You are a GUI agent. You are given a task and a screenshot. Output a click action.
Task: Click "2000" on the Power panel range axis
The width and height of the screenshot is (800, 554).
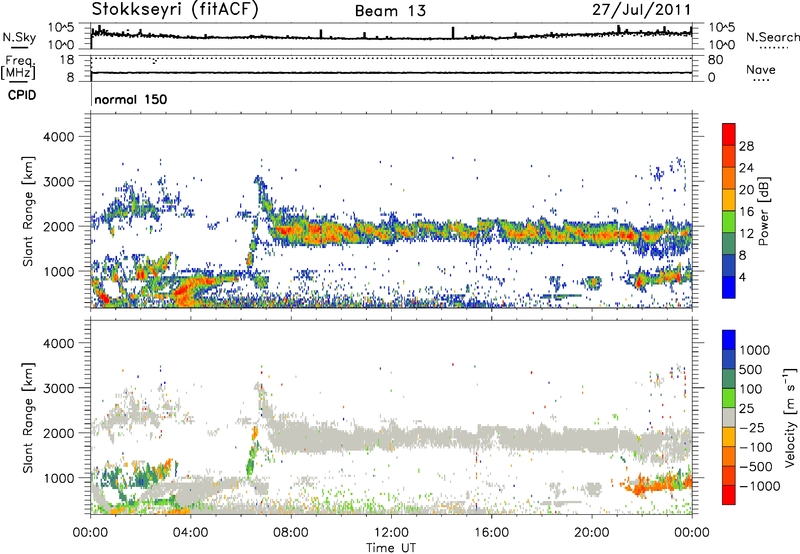pos(58,226)
